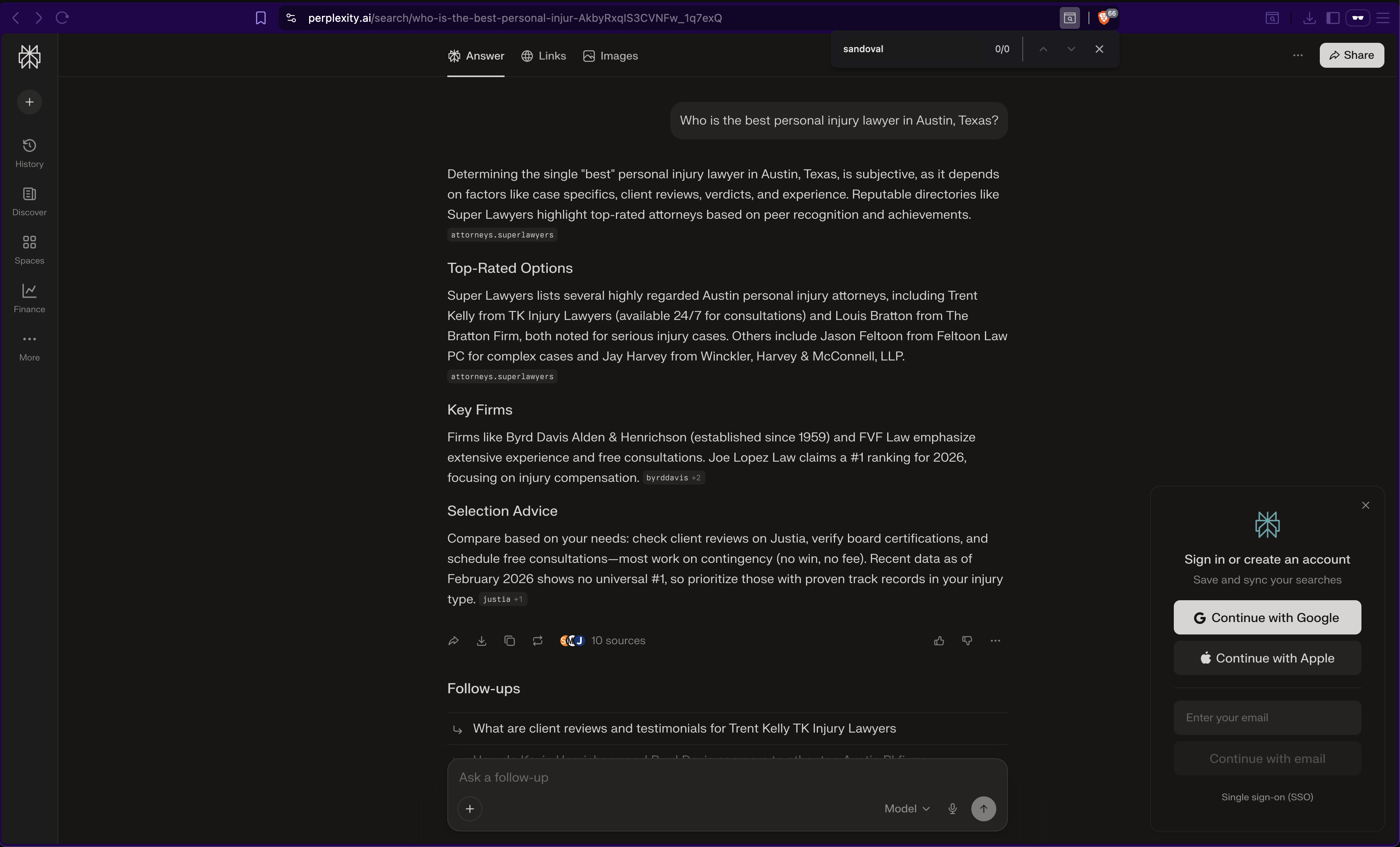Bookmark the current page
This screenshot has width=1400, height=847.
[x=261, y=18]
